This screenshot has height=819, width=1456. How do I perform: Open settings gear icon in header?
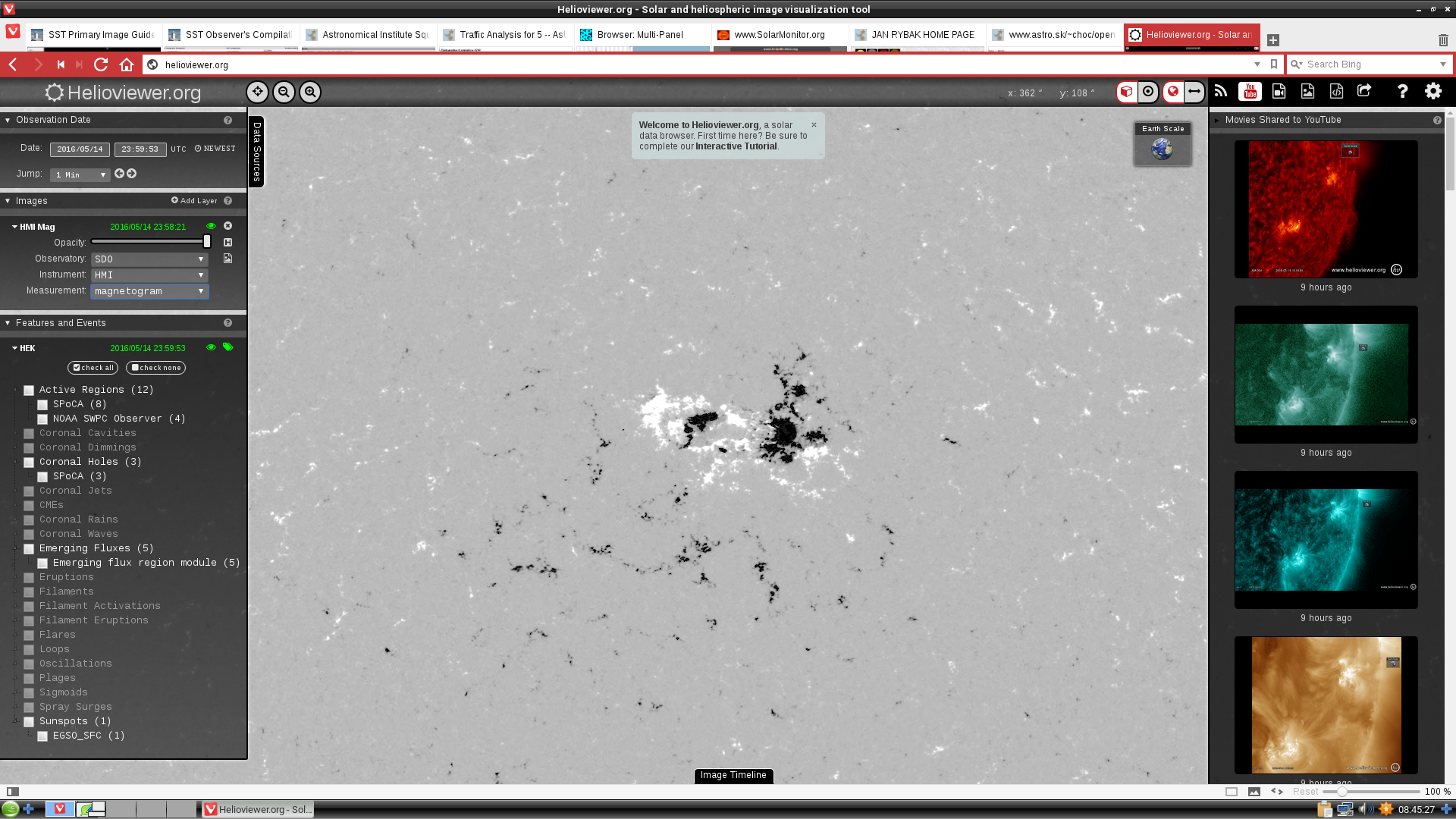point(1432,92)
